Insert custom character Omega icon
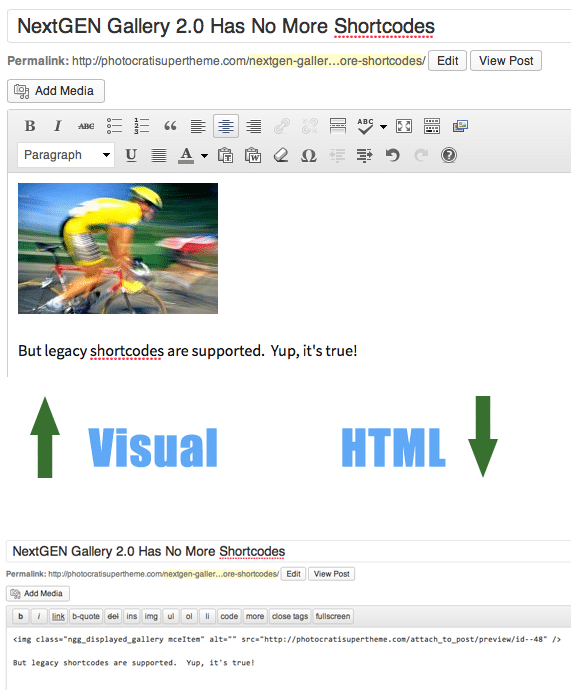The height and width of the screenshot is (690, 571). coord(309,155)
